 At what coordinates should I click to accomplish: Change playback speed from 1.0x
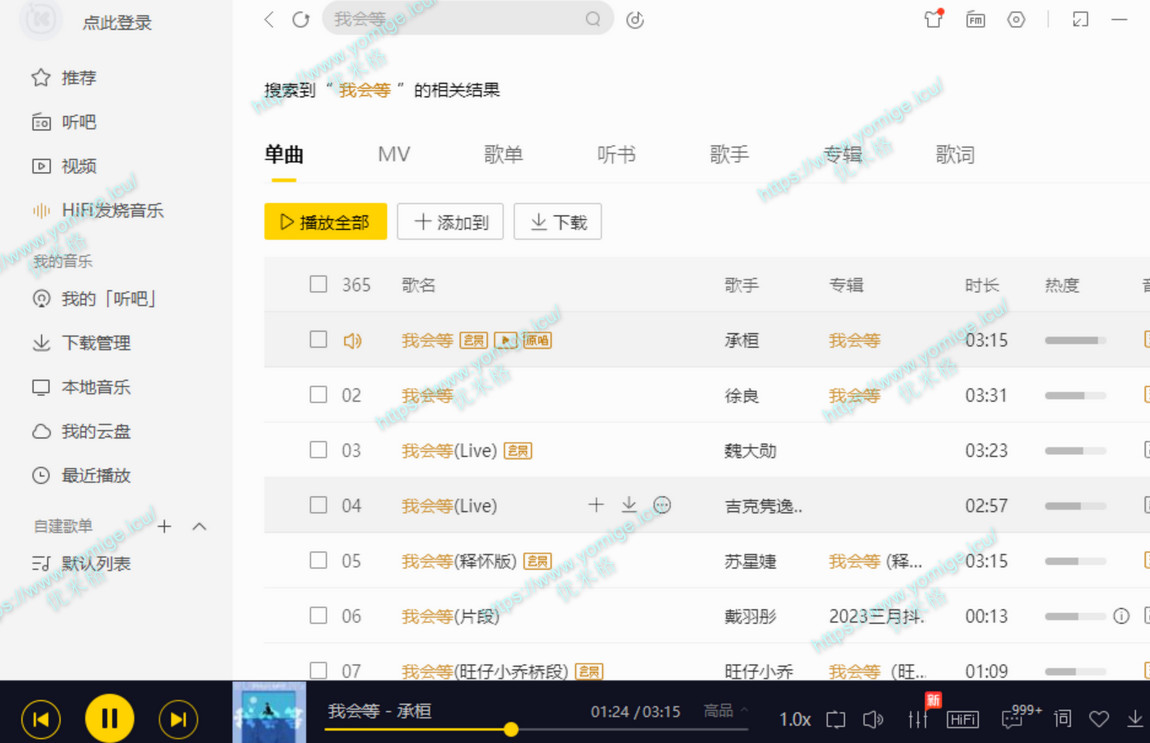pos(795,719)
